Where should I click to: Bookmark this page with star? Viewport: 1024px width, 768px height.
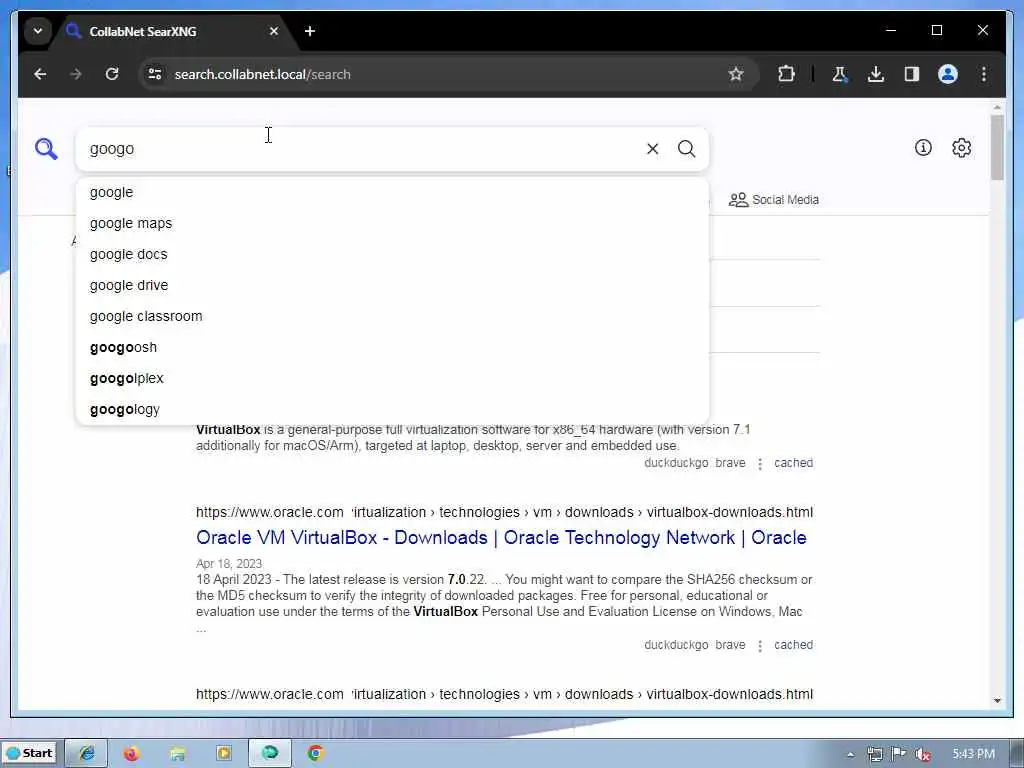pos(736,74)
